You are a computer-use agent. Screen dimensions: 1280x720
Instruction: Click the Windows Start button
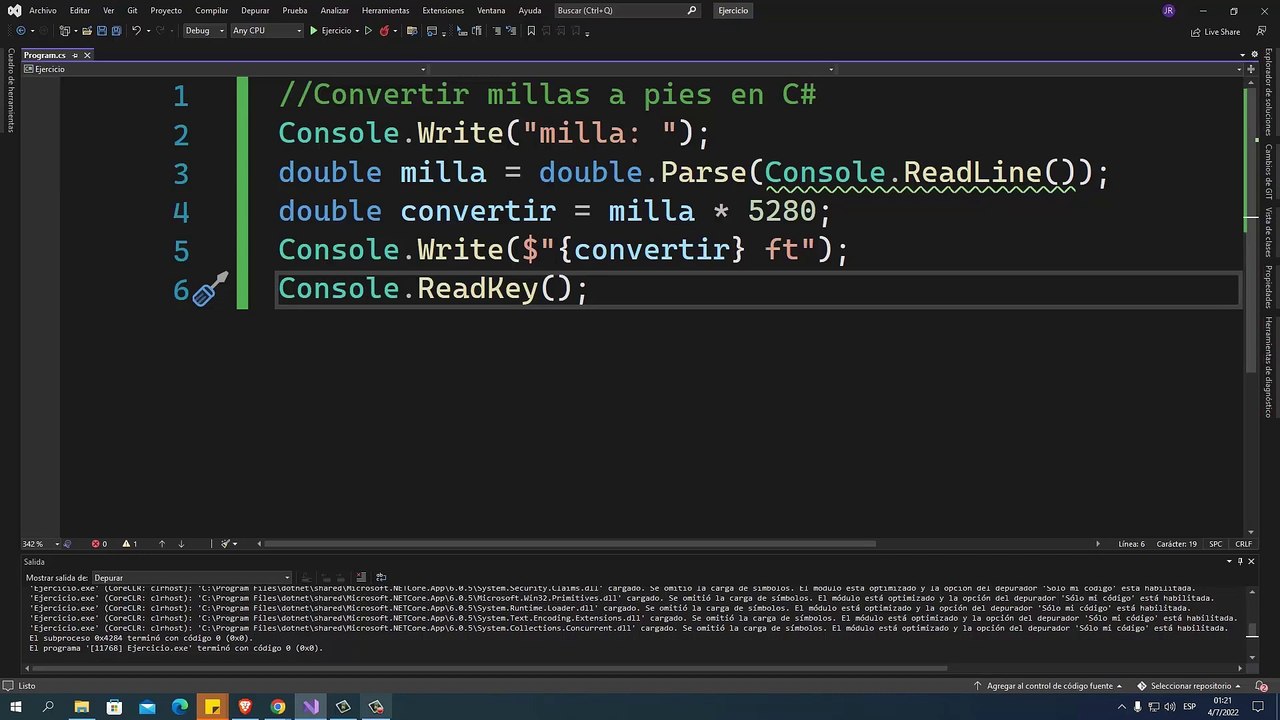pos(15,707)
